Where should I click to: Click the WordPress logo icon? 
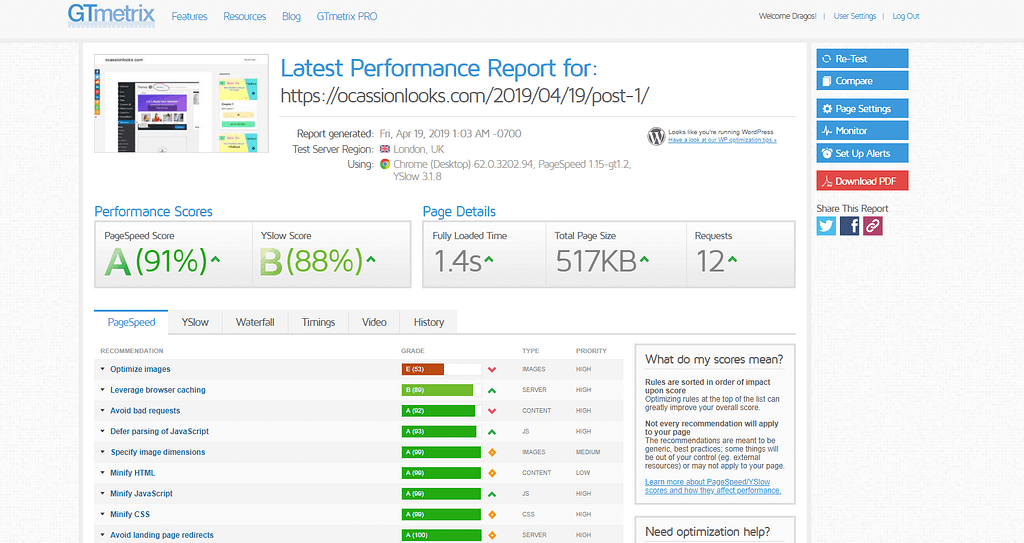point(656,136)
